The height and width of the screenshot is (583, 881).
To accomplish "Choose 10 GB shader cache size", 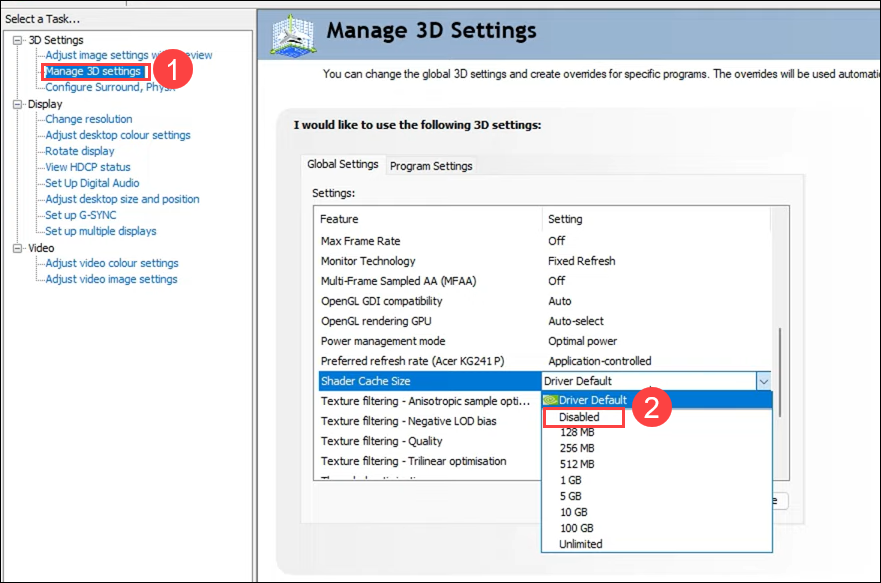I will (x=574, y=512).
